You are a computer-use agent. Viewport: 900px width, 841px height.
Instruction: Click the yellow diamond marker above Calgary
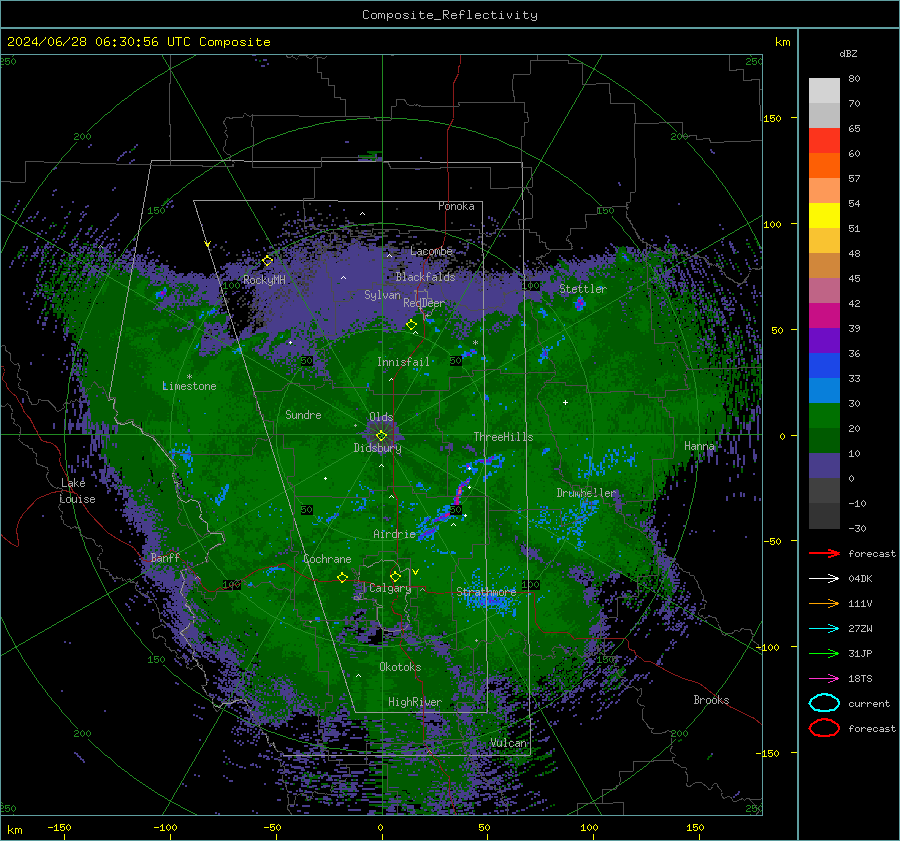(x=395, y=576)
